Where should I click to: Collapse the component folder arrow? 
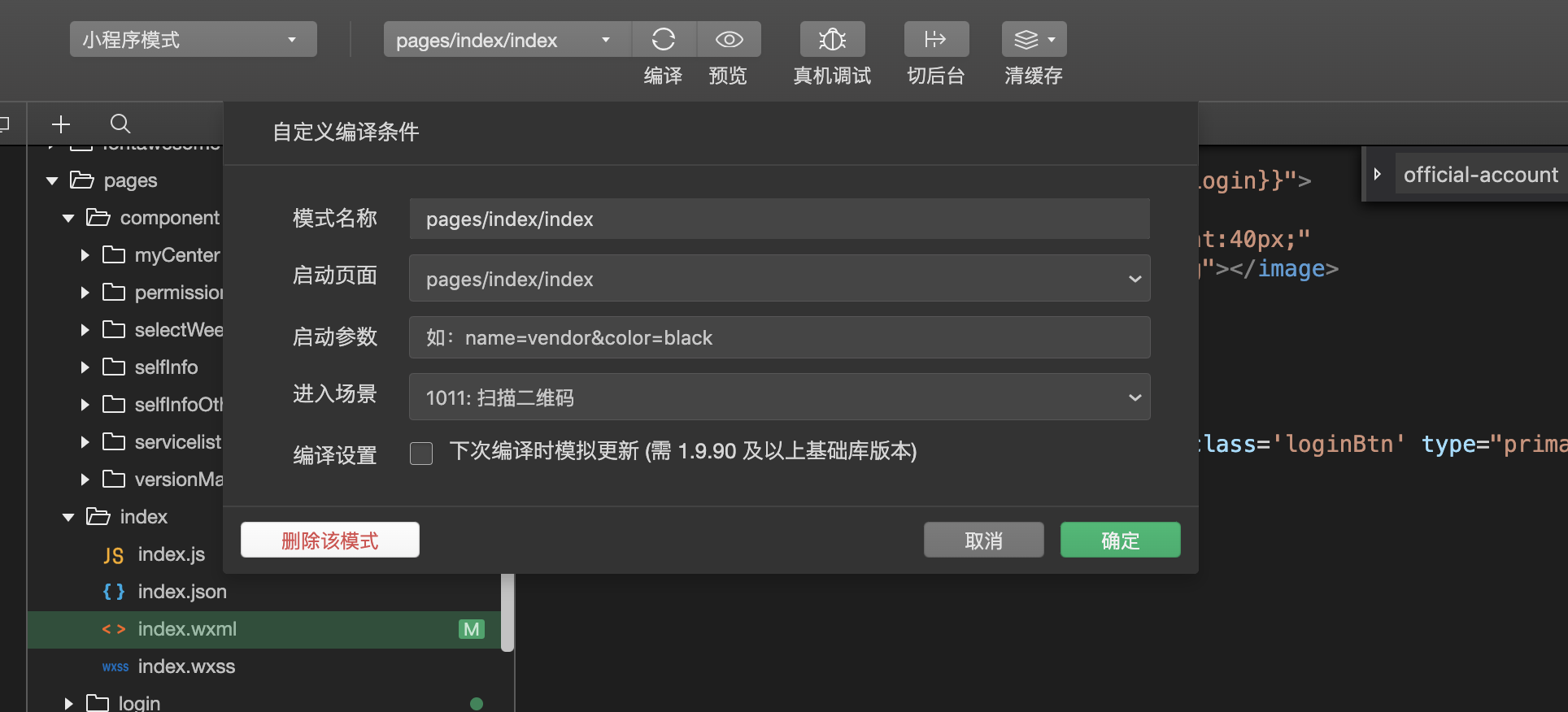click(68, 218)
